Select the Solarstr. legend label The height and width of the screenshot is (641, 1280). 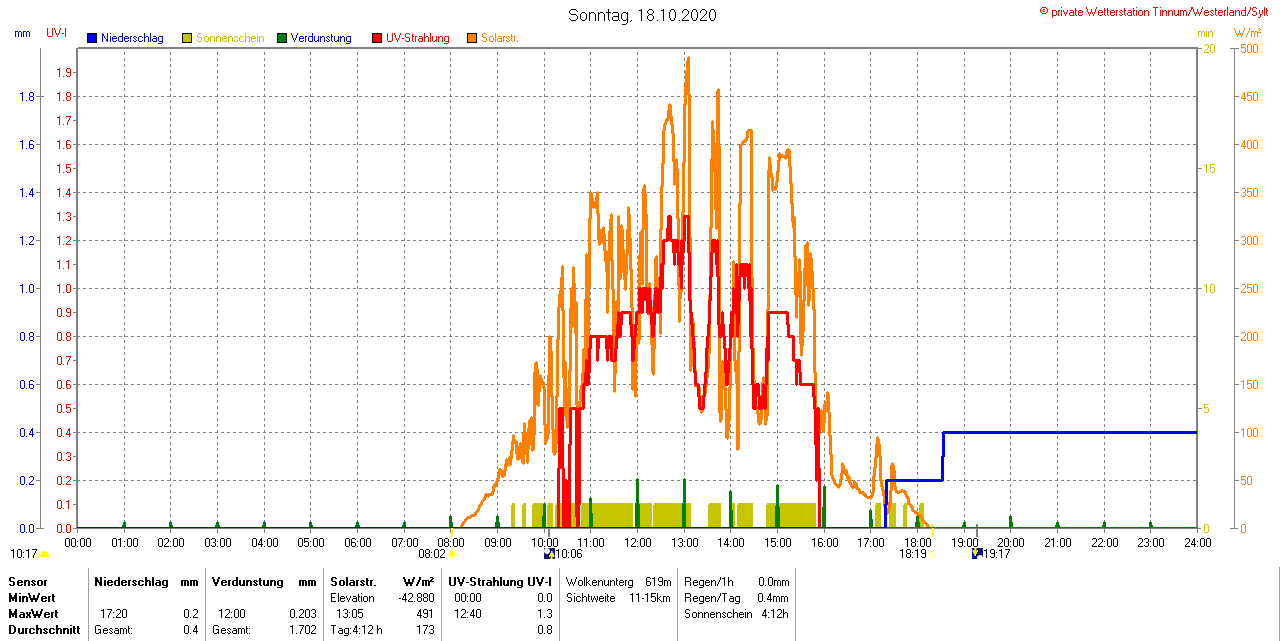(500, 38)
